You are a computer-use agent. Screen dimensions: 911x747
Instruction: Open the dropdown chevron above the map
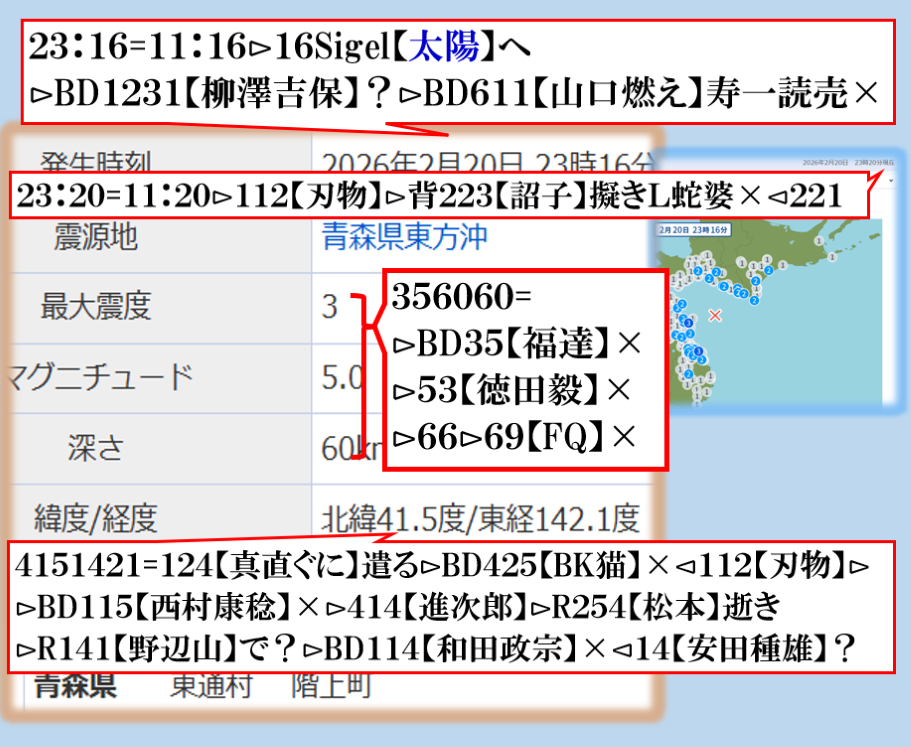891,178
